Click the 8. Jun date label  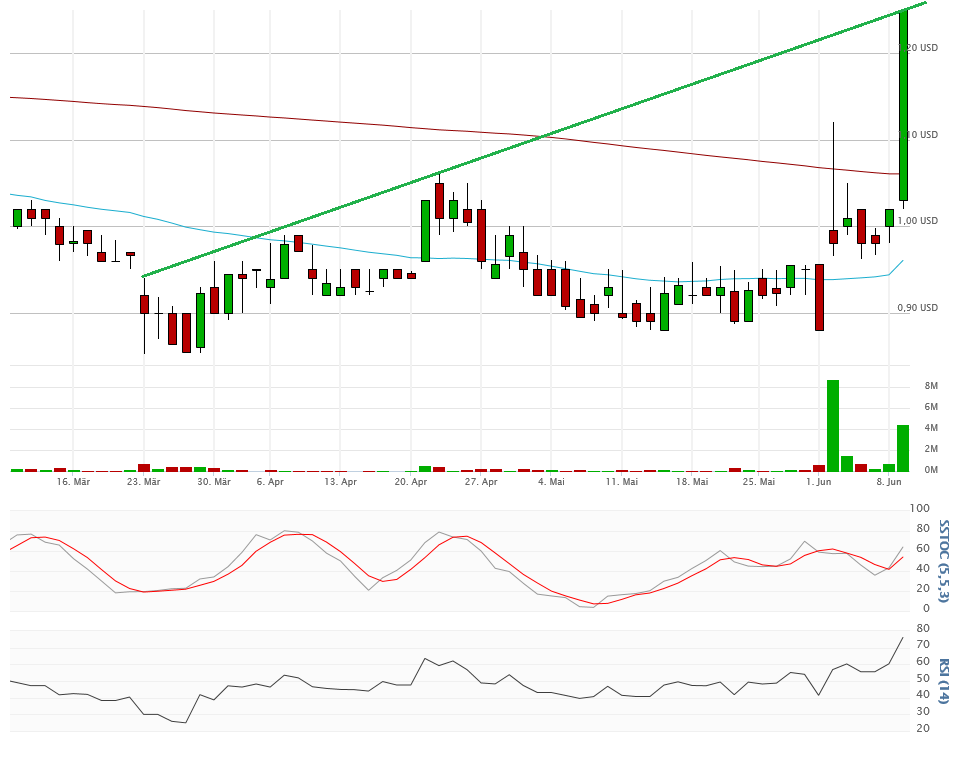pos(889,482)
